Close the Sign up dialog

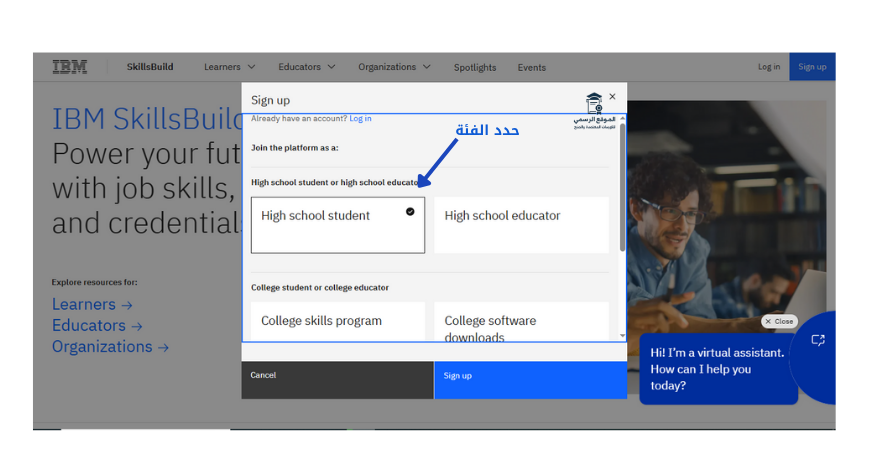[613, 97]
